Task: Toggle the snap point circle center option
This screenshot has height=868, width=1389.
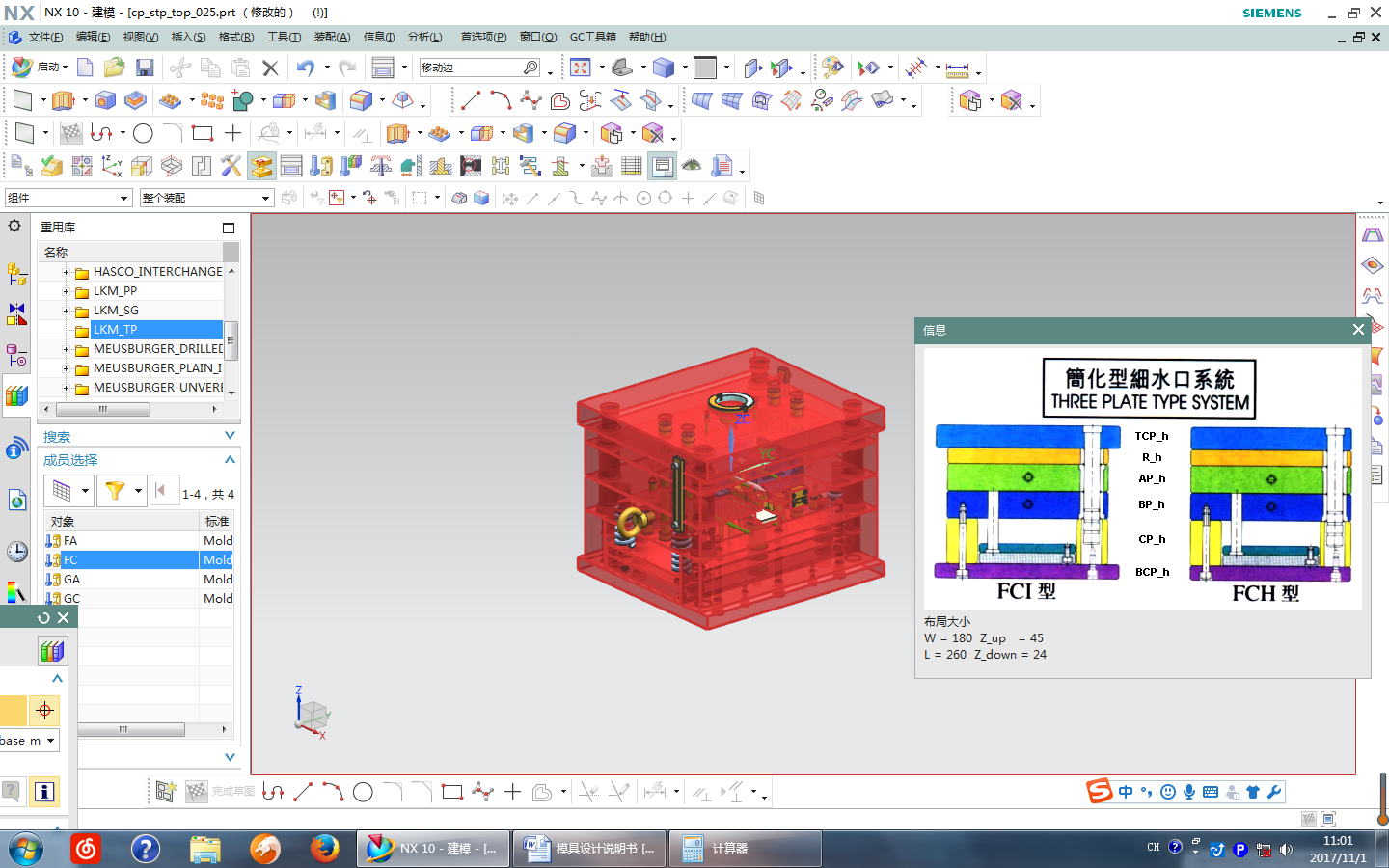Action: 643,198
